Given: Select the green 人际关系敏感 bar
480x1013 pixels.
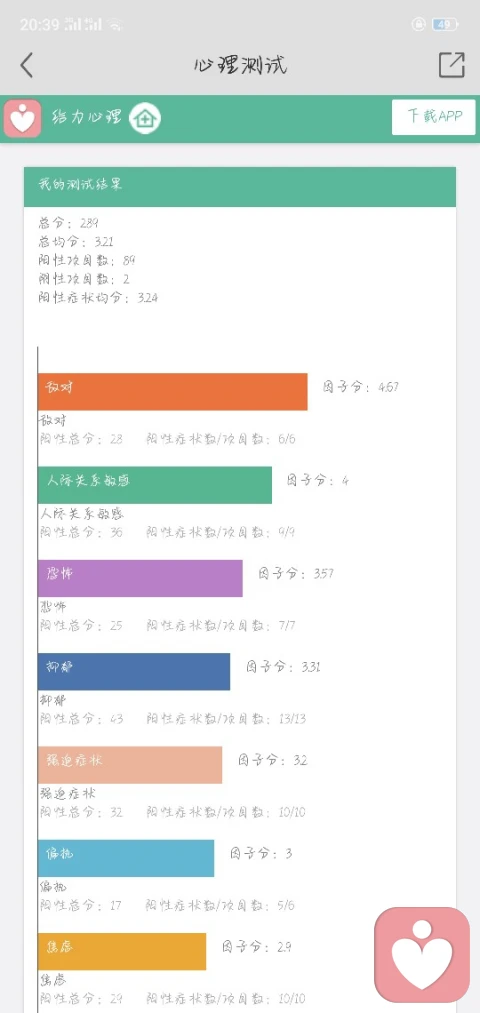Looking at the screenshot, I should (155, 485).
